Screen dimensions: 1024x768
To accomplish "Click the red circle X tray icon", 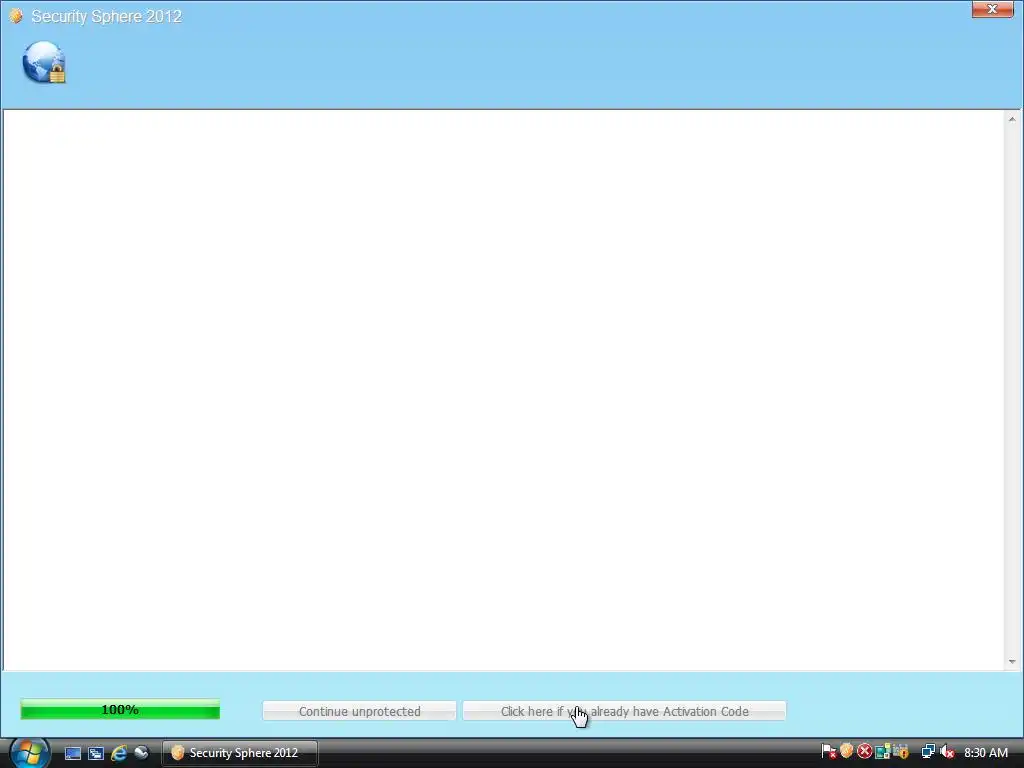I will coord(865,752).
